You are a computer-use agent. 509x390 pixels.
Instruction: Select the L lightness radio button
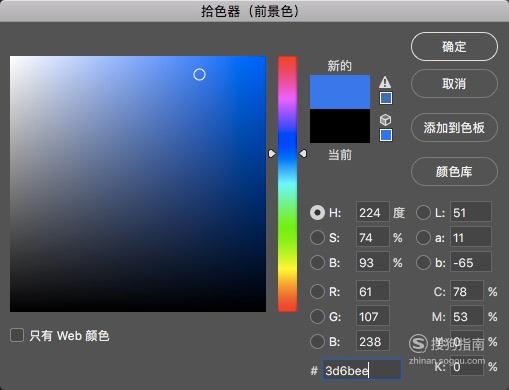[x=423, y=213]
